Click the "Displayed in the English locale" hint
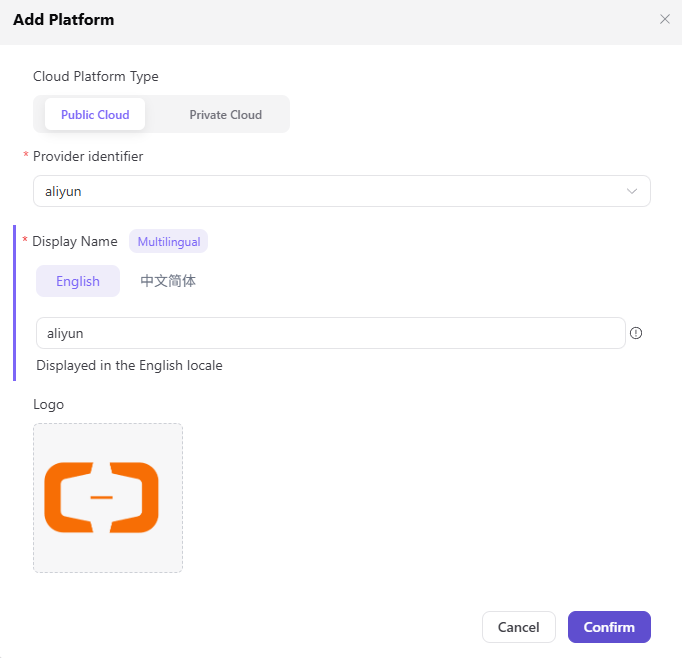 (129, 365)
